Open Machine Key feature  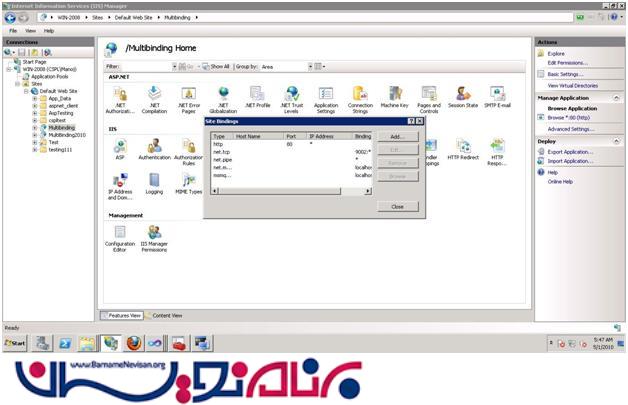click(x=395, y=97)
